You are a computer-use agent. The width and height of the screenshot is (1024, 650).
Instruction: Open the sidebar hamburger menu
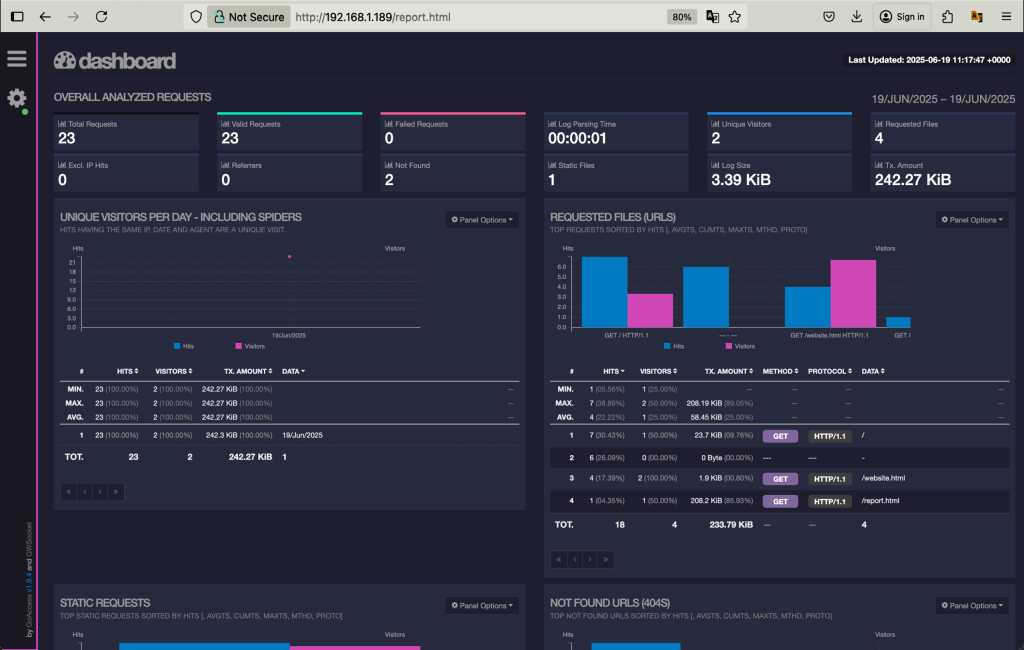click(x=16, y=58)
